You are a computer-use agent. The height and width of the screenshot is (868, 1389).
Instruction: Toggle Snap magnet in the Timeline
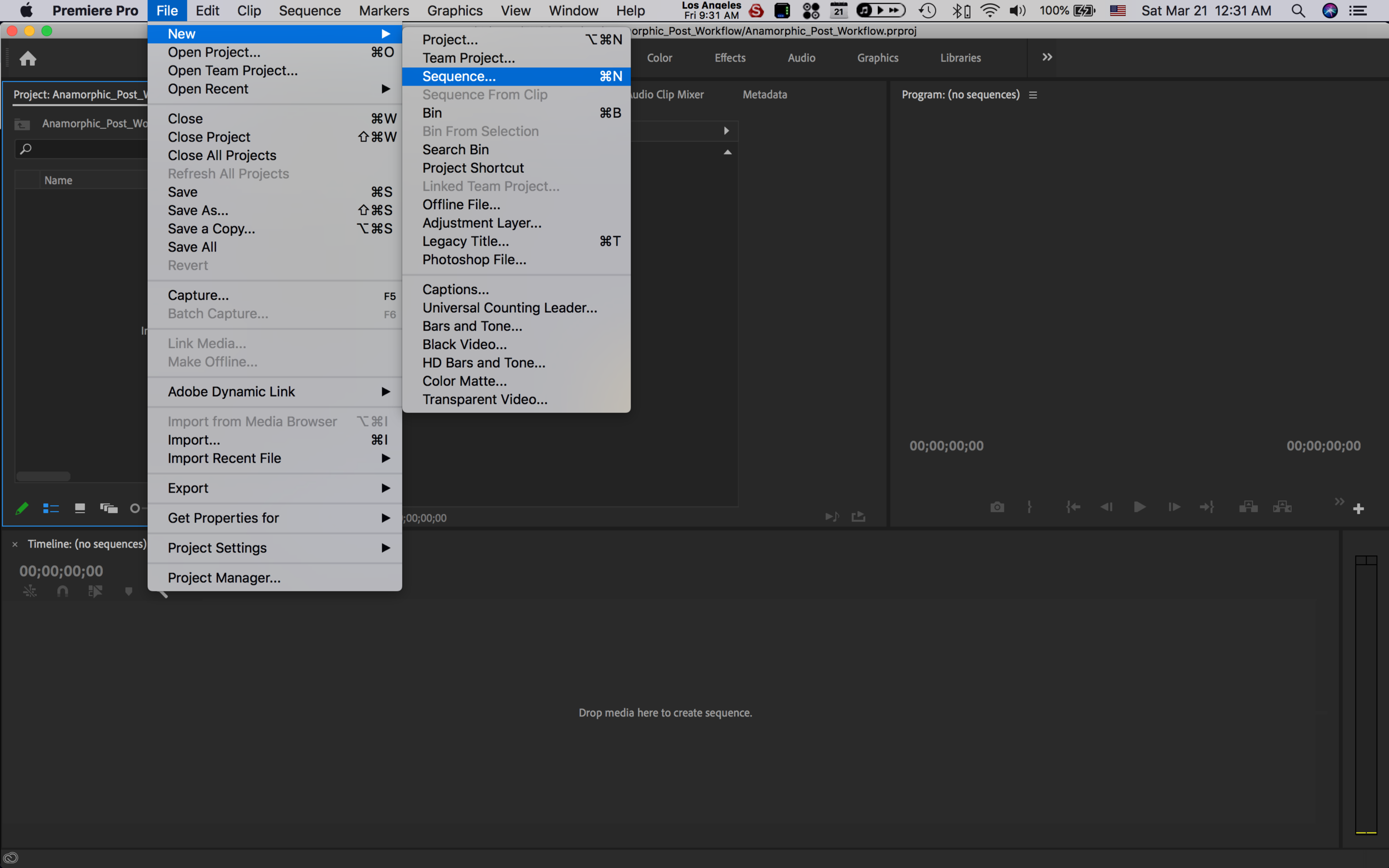click(63, 591)
